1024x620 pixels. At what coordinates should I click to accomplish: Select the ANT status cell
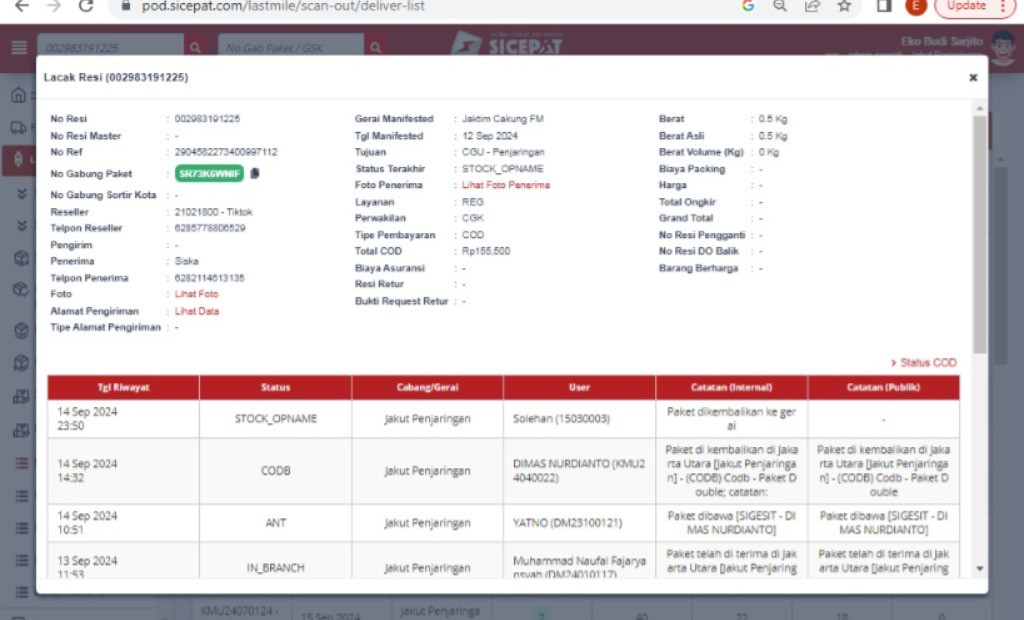[x=275, y=523]
